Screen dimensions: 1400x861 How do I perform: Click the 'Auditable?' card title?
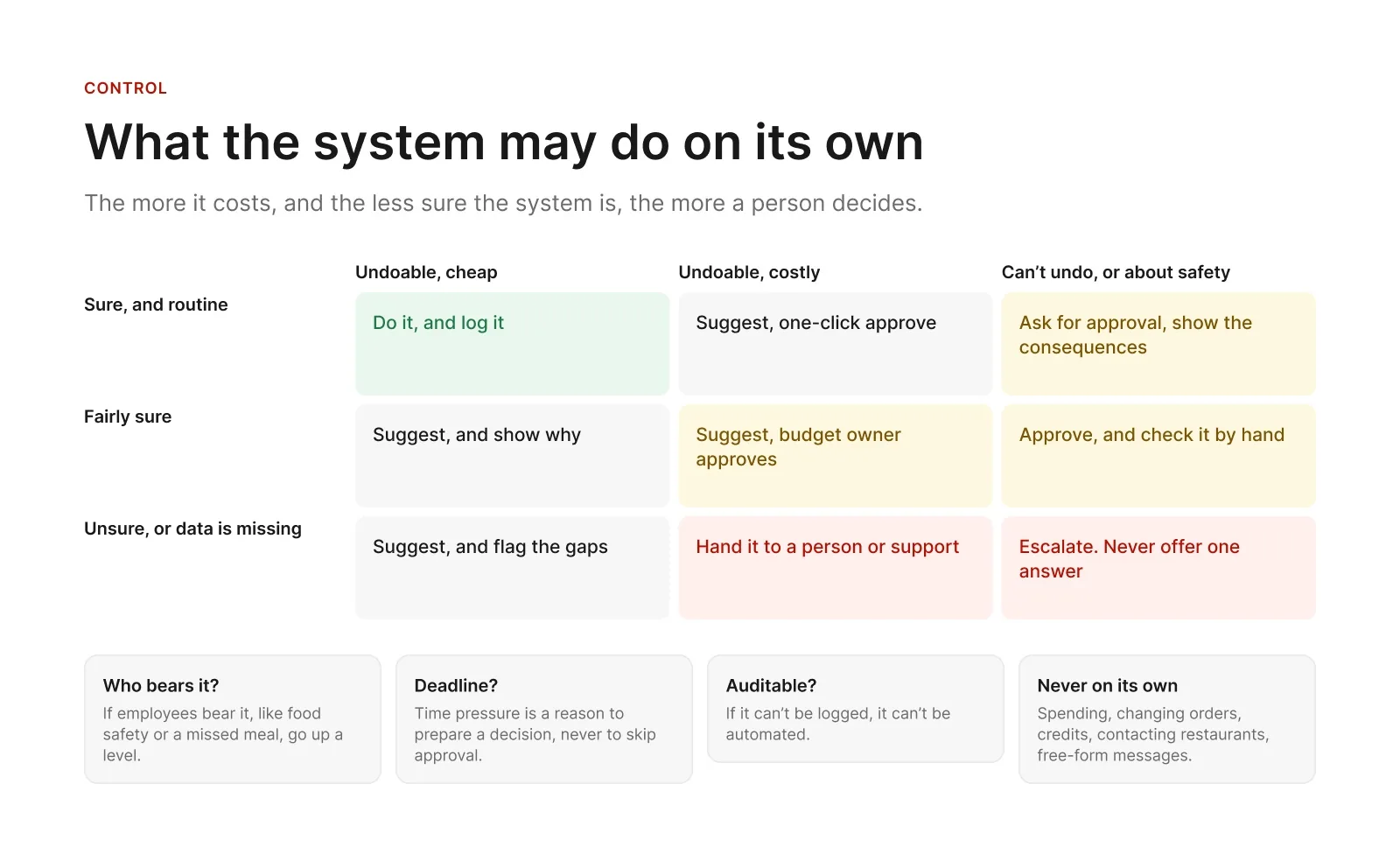pos(771,686)
